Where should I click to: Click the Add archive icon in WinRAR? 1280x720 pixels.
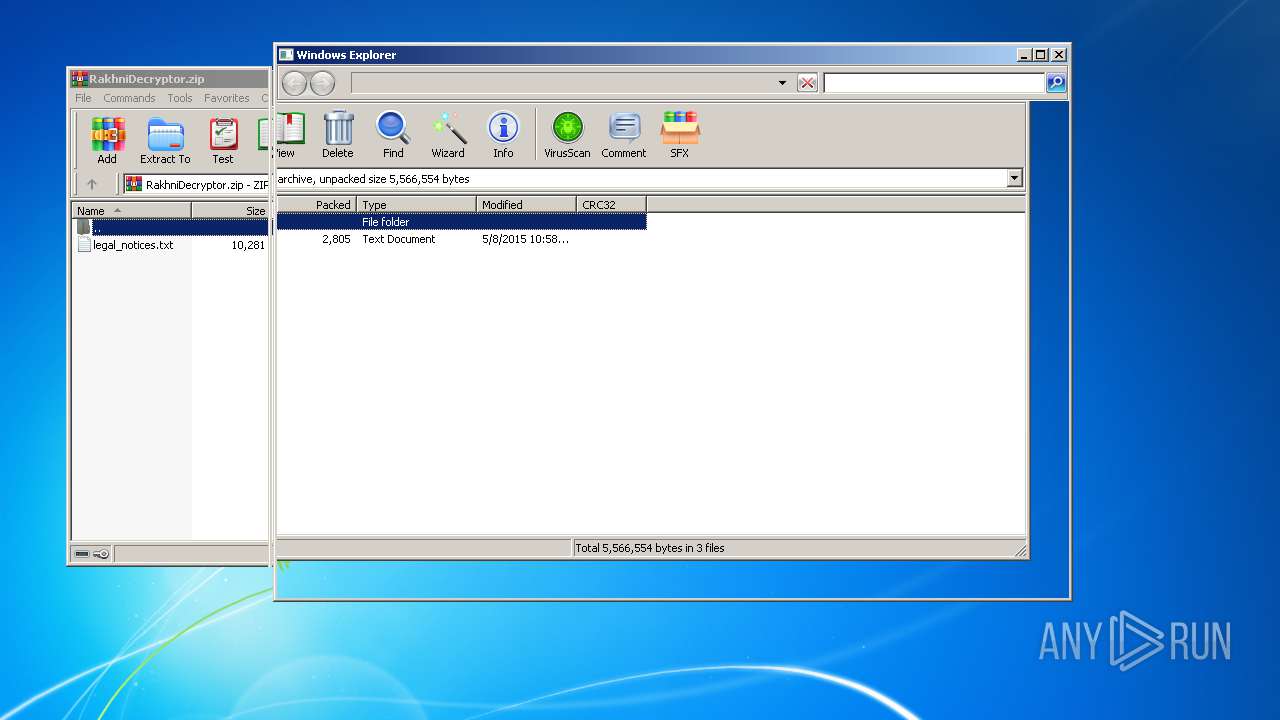107,134
